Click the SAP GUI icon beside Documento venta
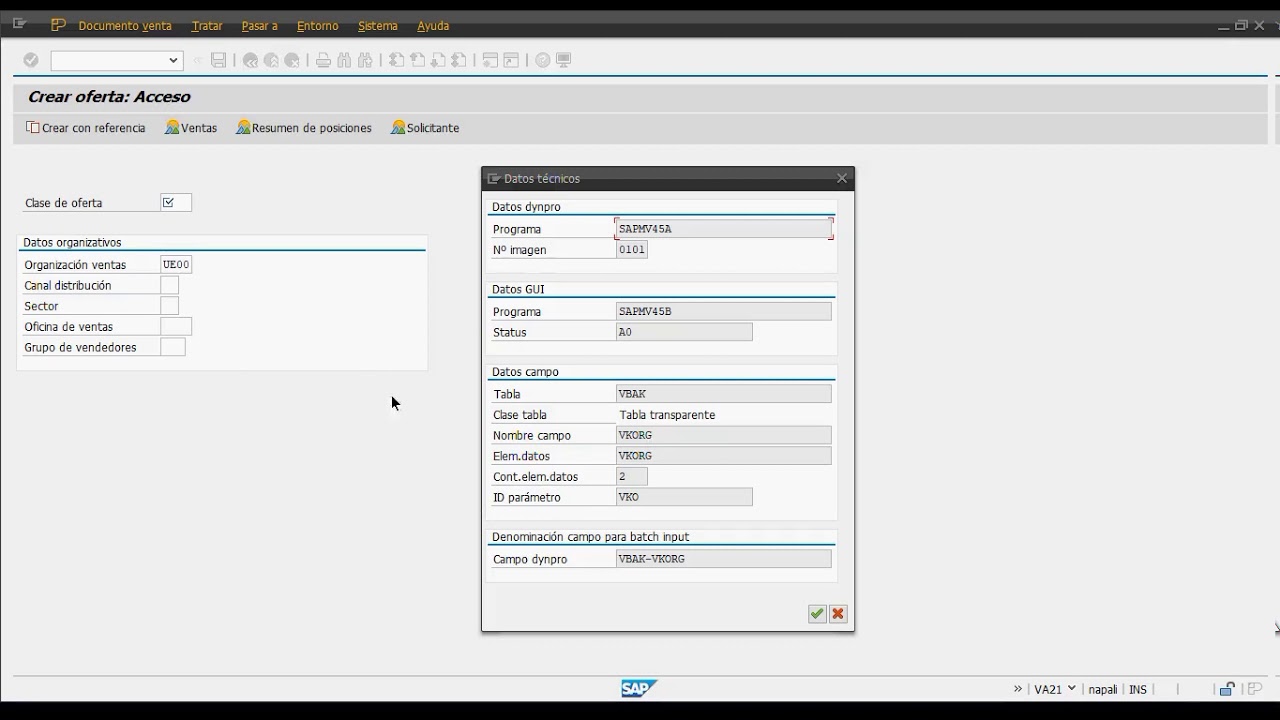The image size is (1280, 720). 58,25
